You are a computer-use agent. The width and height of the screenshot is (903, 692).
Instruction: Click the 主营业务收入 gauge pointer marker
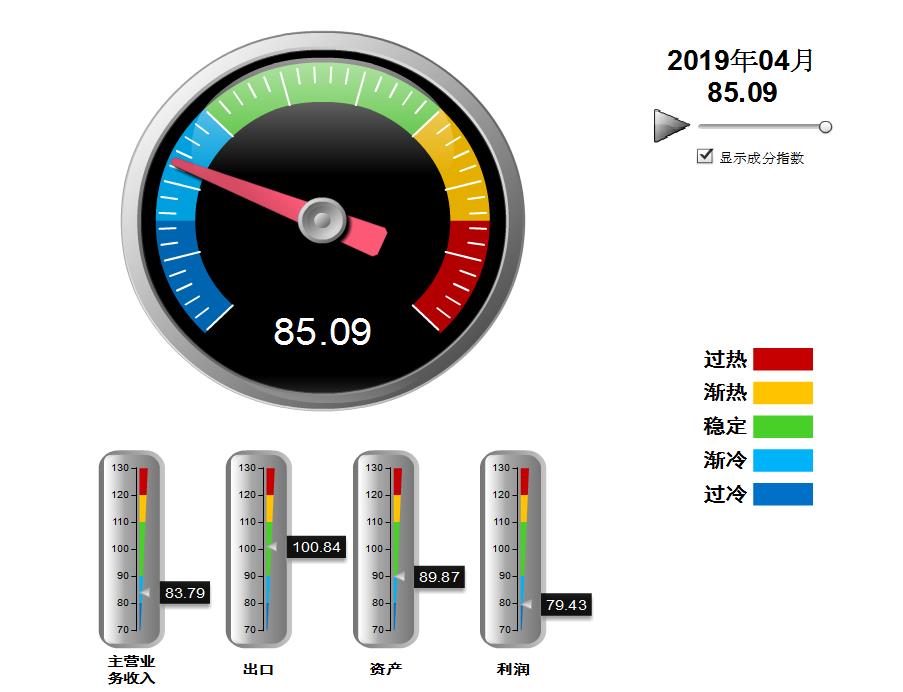point(145,593)
